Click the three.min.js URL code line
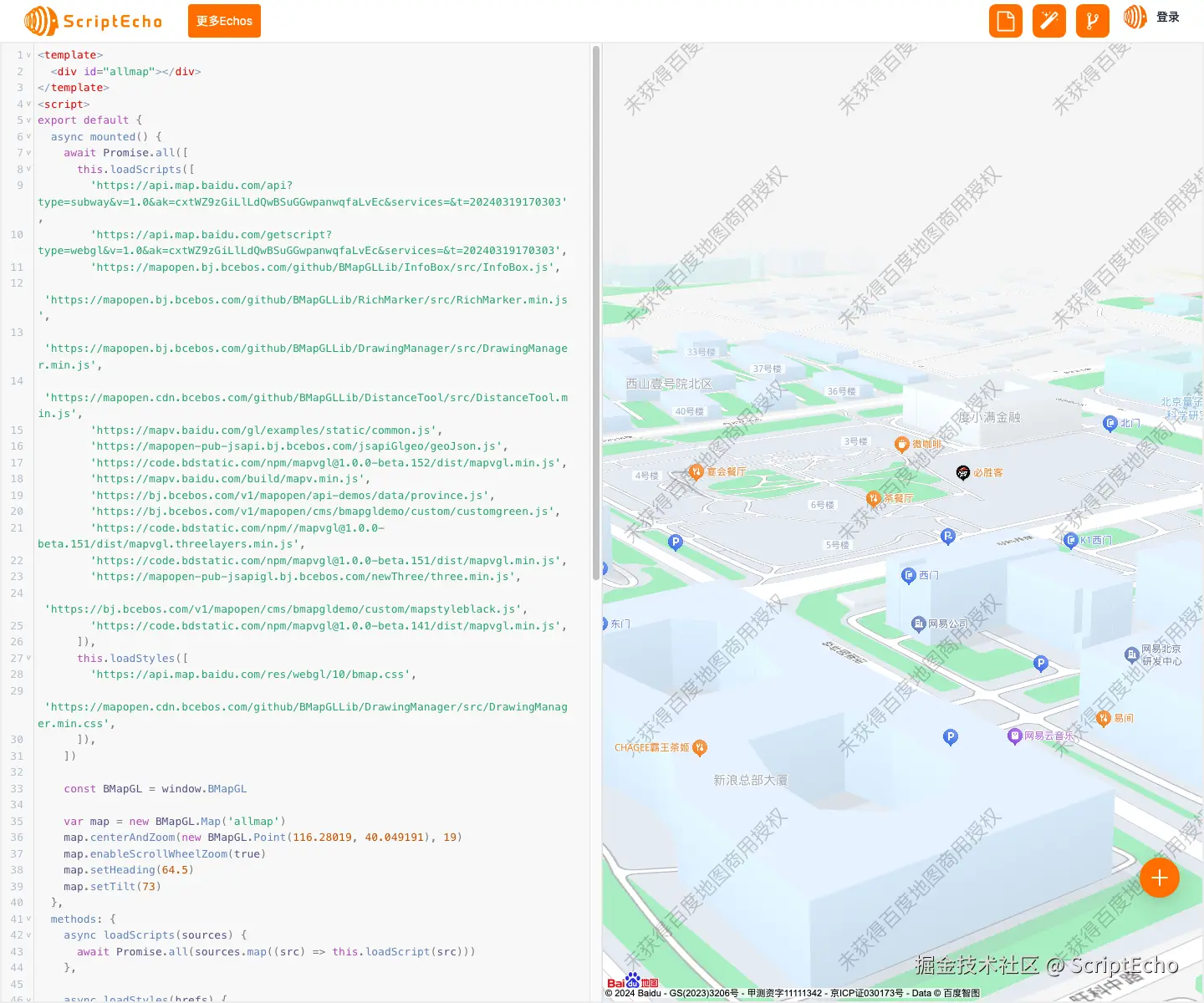The width and height of the screenshot is (1204, 1003). click(306, 577)
